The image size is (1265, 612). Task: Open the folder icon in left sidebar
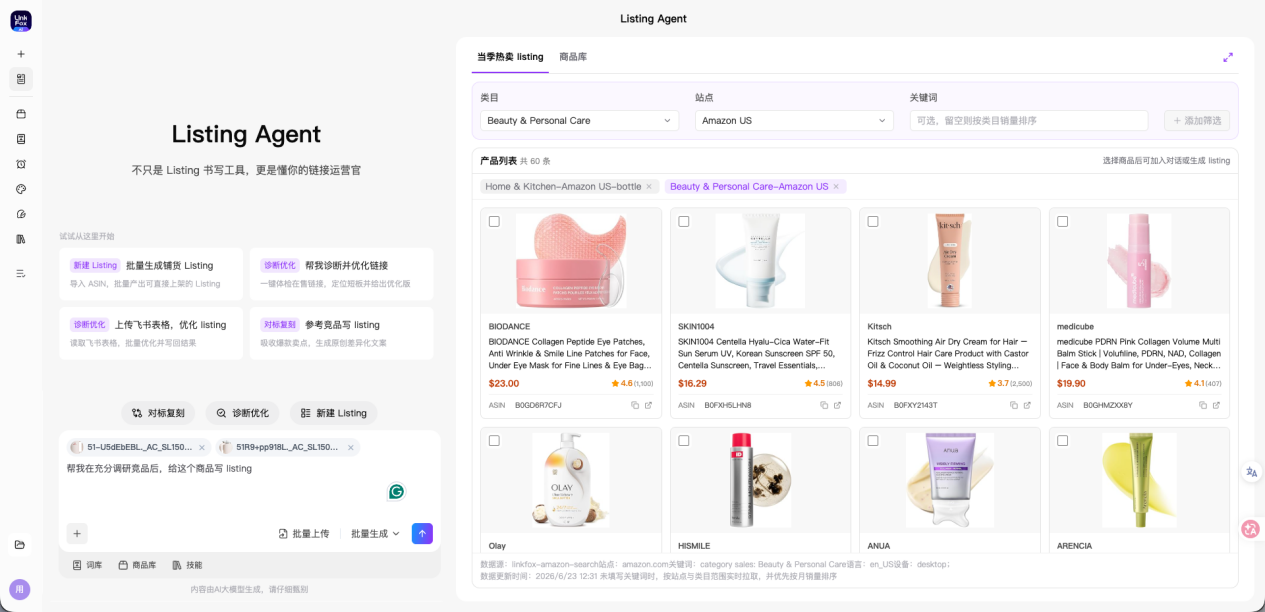coord(20,544)
